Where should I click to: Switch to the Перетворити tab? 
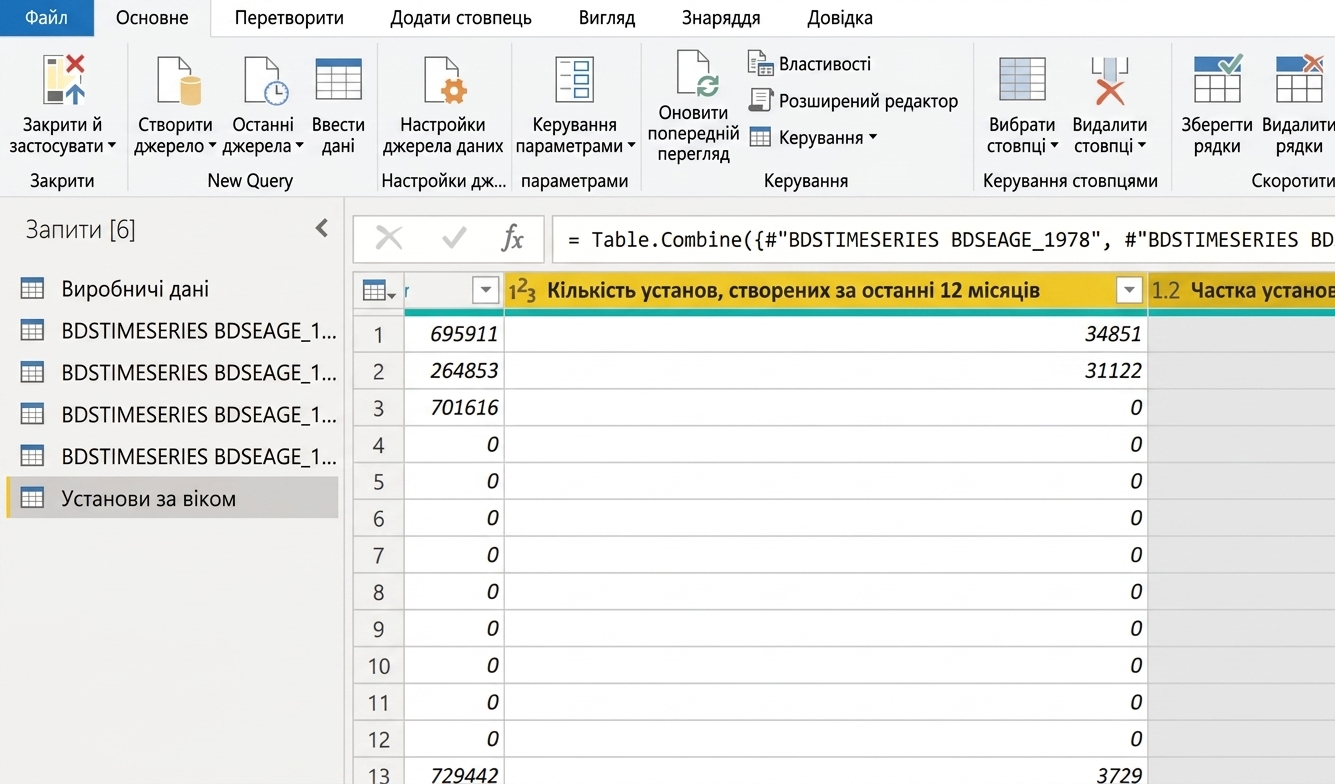[x=289, y=18]
